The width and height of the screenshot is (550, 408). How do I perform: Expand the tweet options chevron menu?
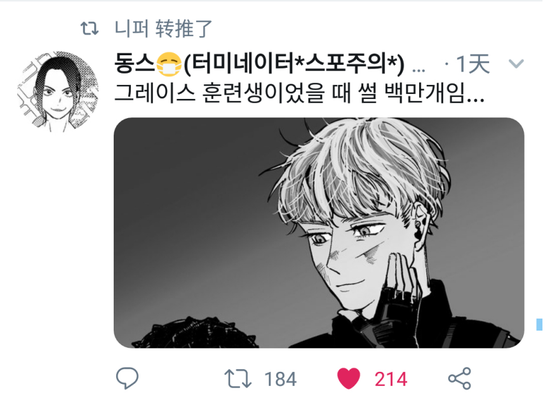click(516, 63)
